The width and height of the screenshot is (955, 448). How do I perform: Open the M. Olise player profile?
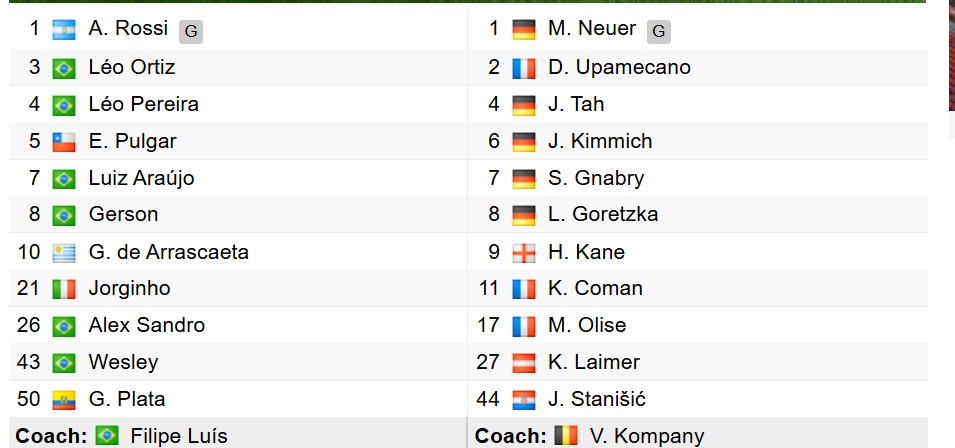click(587, 325)
